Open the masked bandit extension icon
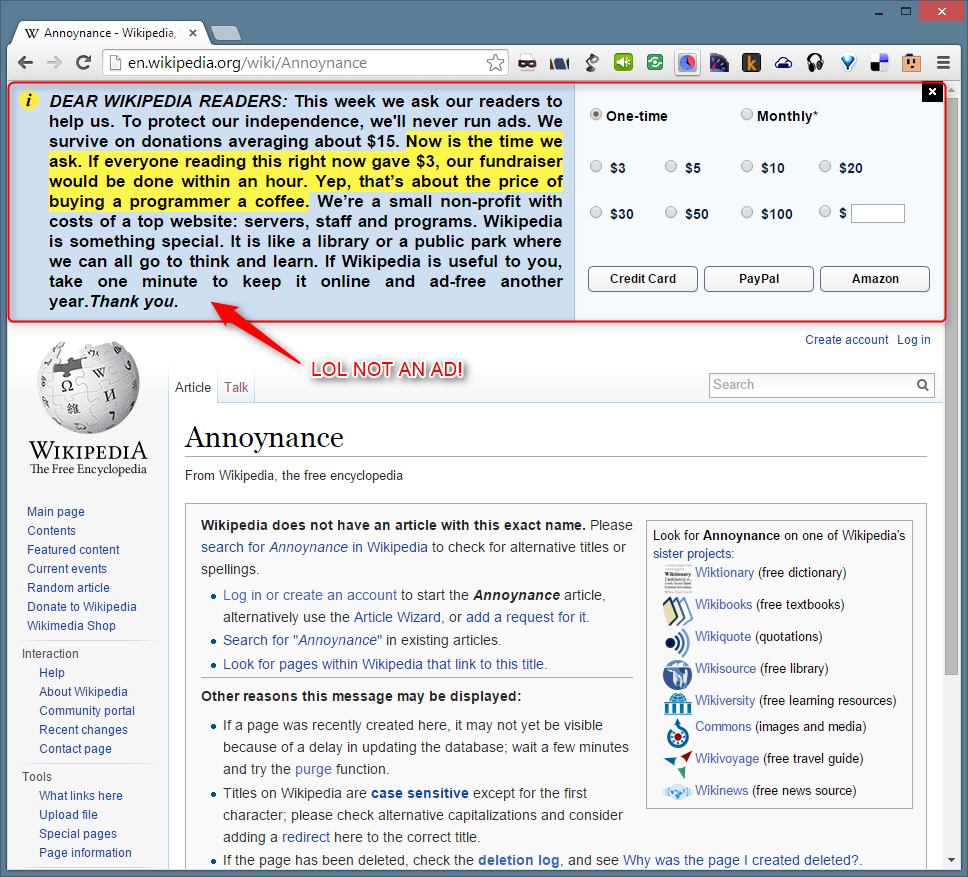 [527, 62]
